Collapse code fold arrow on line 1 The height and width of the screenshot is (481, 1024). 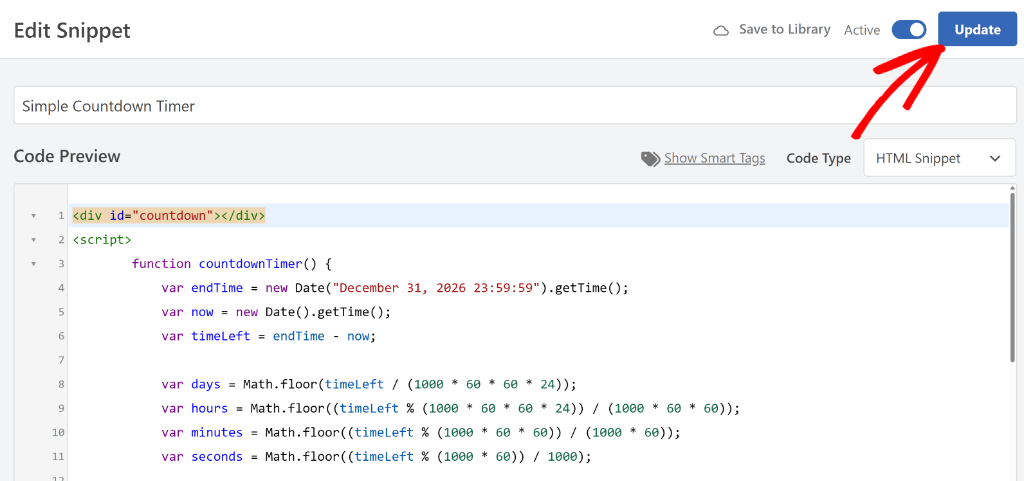click(x=33, y=215)
